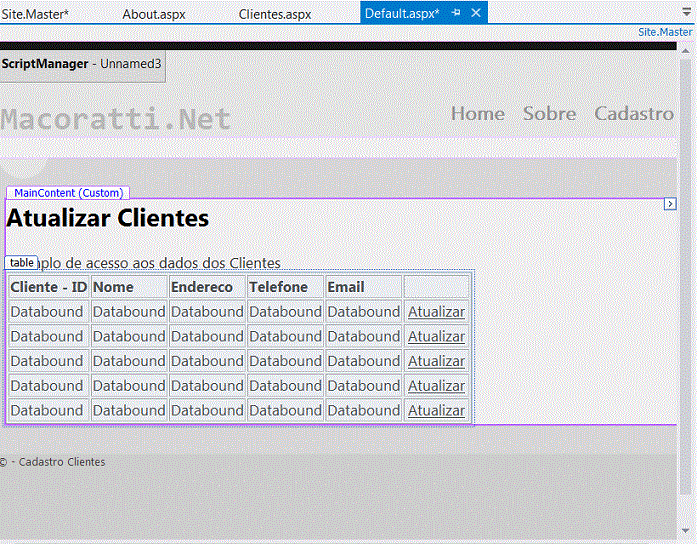697x544 pixels.
Task: Click the Site.Master master page link
Action: coord(665,32)
